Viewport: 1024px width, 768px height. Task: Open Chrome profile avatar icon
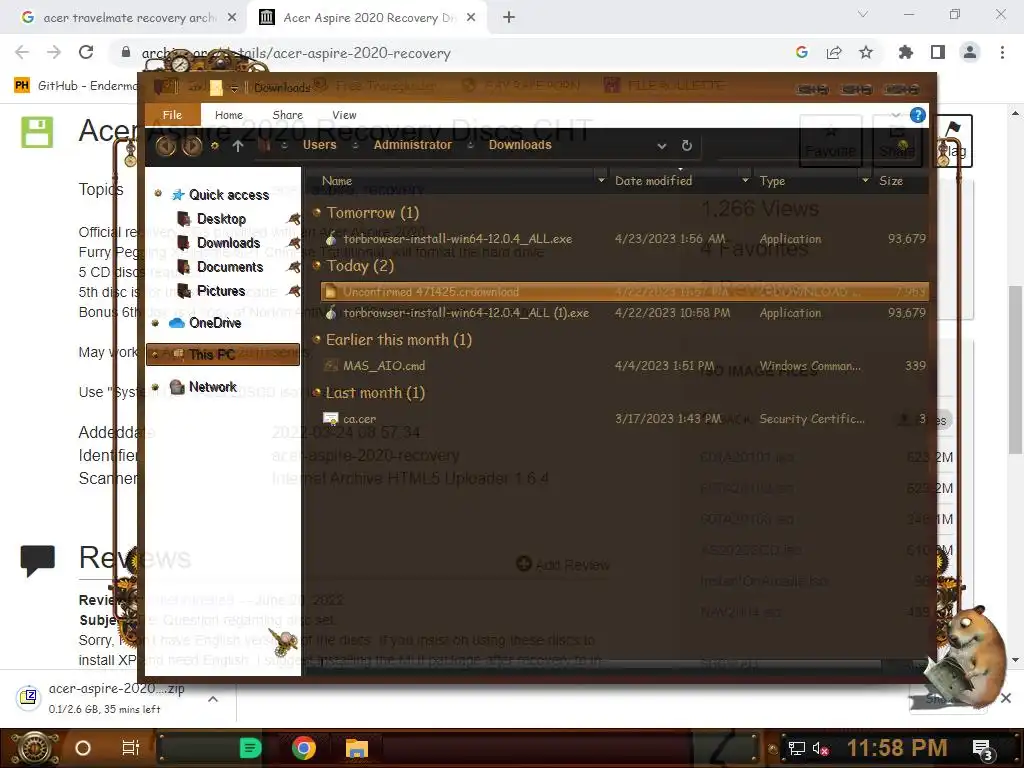[970, 52]
